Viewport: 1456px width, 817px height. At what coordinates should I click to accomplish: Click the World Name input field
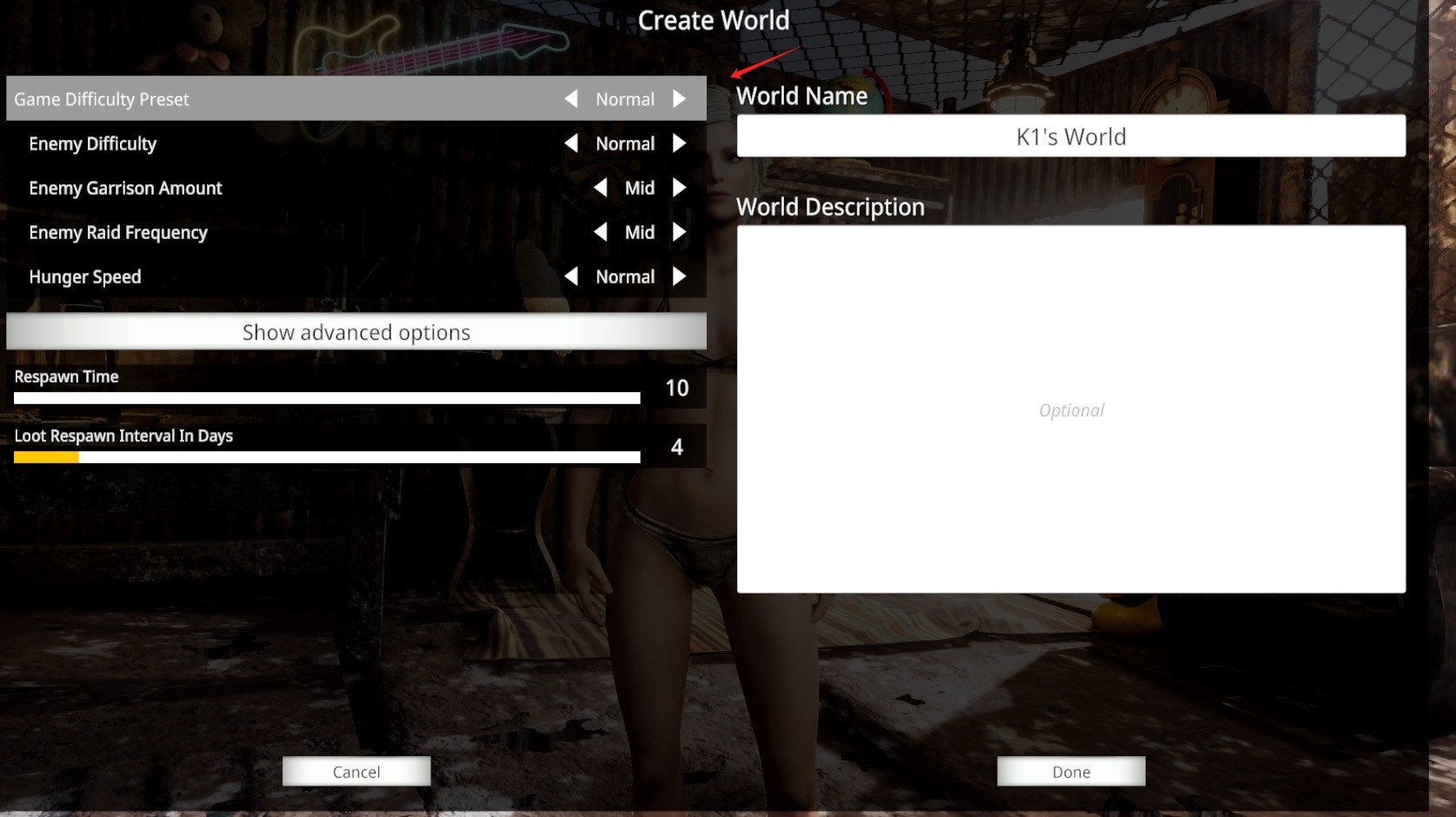point(1071,136)
